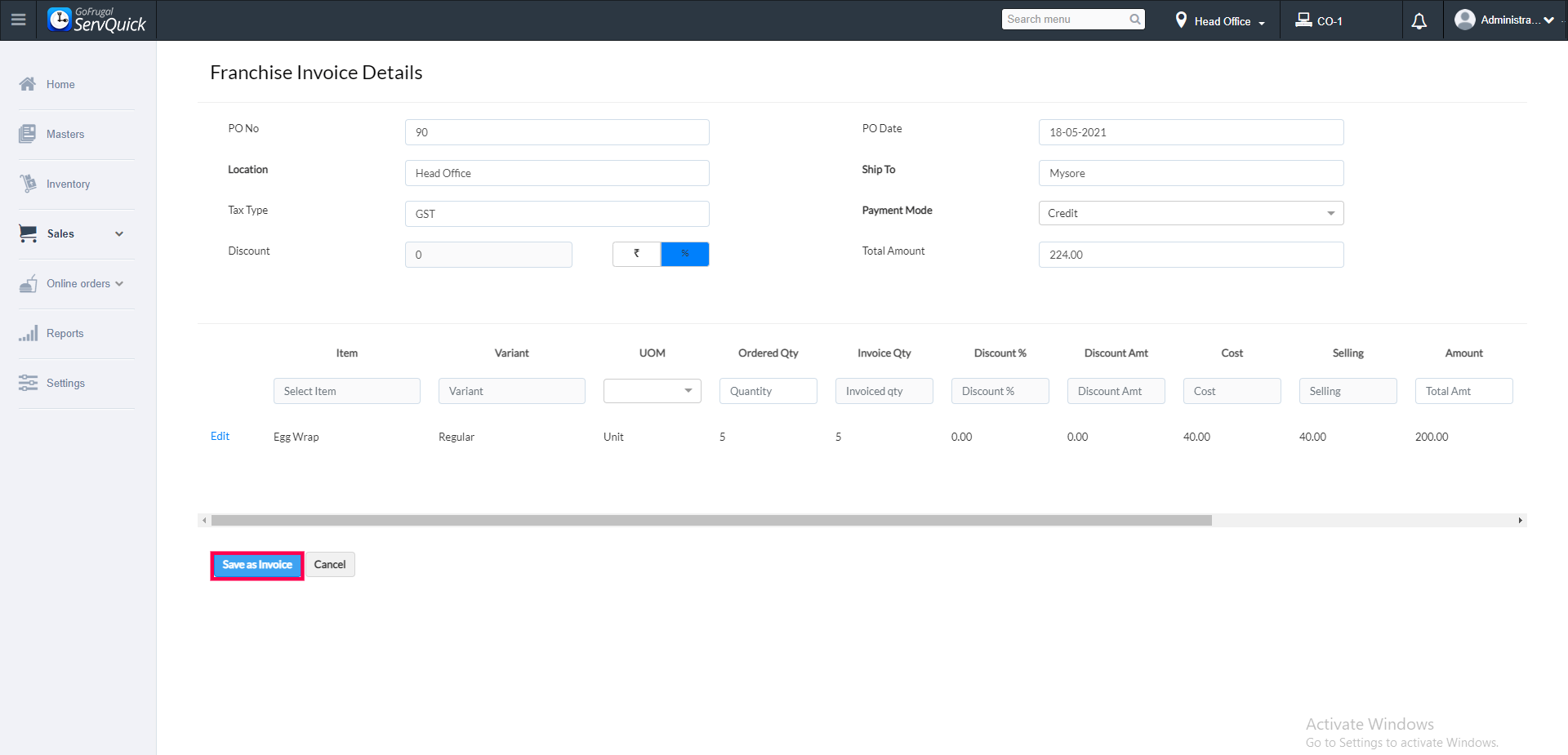Click the Inventory sidebar icon
The height and width of the screenshot is (755, 1568).
tap(28, 184)
